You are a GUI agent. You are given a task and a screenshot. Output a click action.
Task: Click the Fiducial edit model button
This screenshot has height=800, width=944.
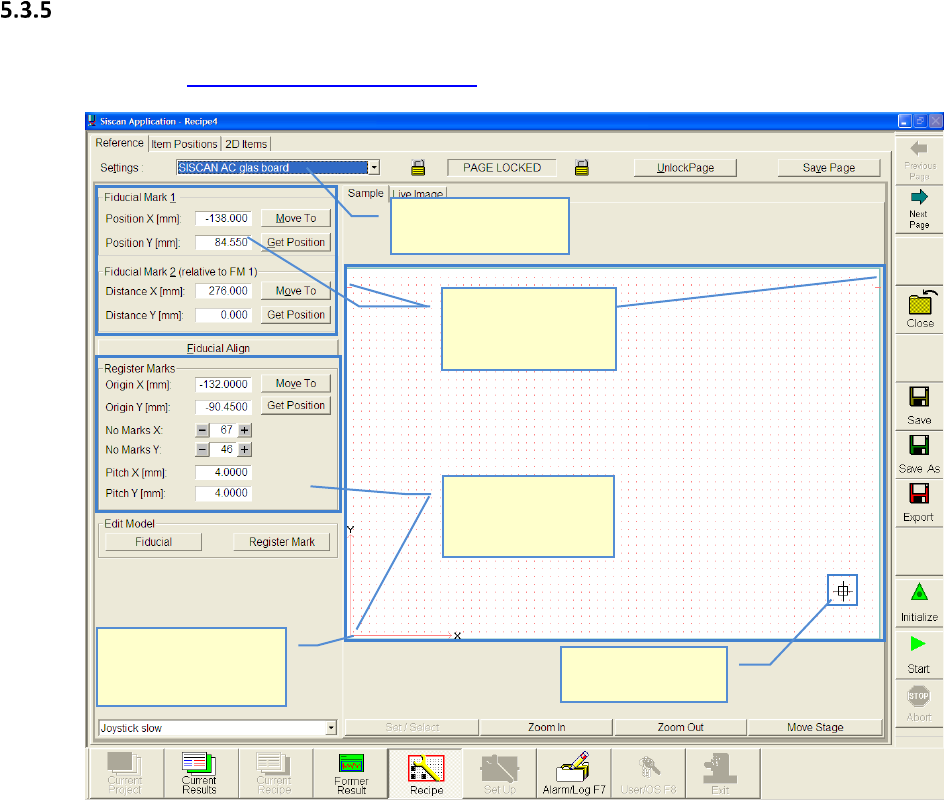[154, 542]
